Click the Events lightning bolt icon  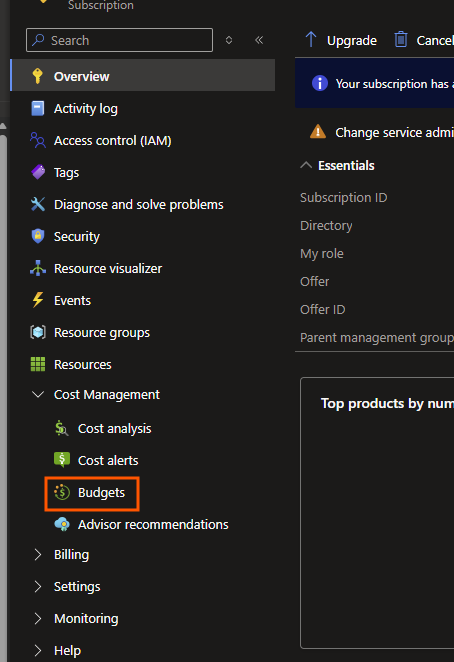[38, 300]
